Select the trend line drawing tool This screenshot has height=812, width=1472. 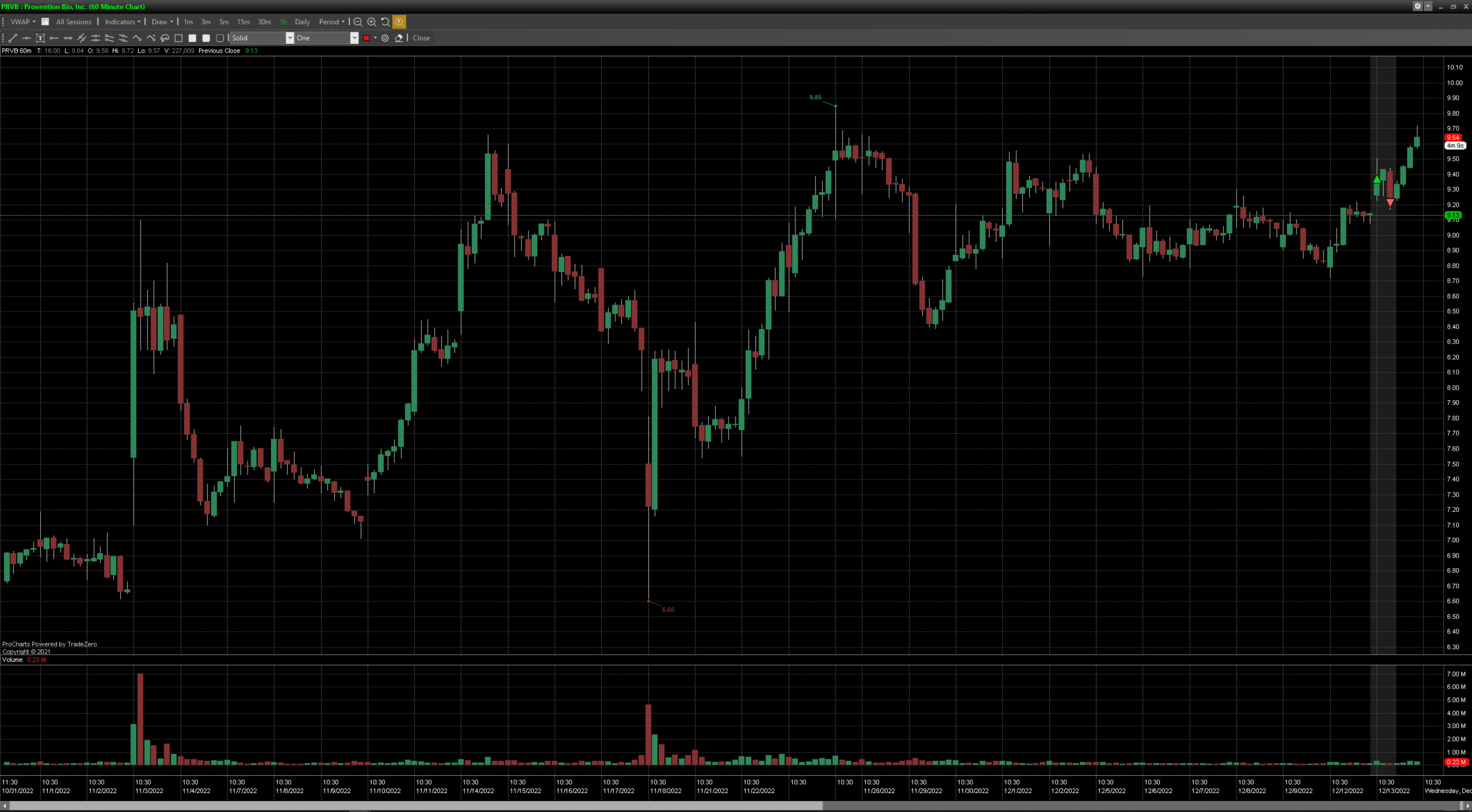pos(13,38)
